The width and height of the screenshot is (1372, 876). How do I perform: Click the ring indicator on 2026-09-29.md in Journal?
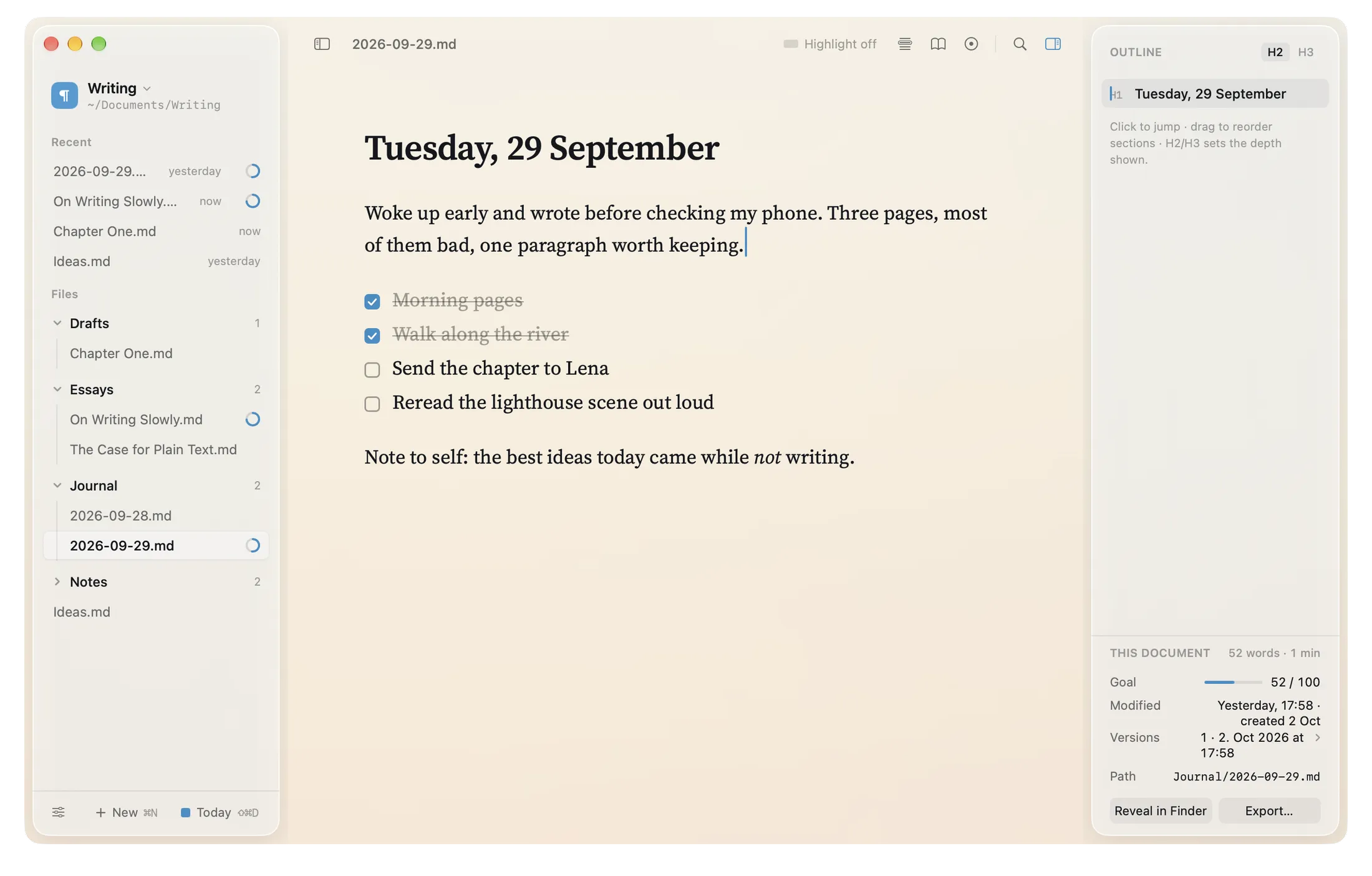253,545
